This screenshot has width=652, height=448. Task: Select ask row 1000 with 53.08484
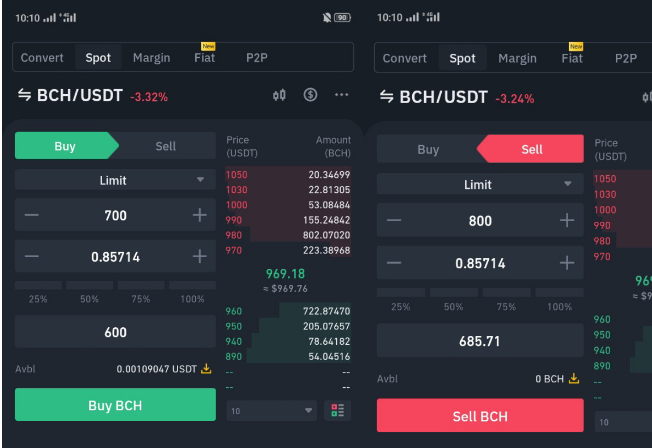coord(288,205)
